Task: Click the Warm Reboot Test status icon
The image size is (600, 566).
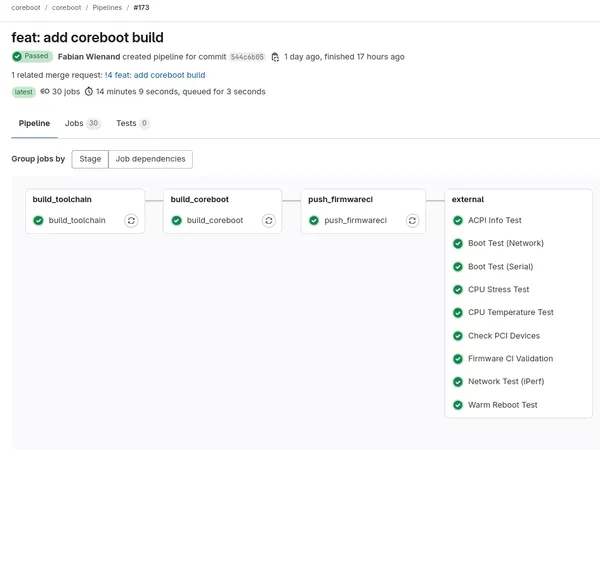Action: 458,405
